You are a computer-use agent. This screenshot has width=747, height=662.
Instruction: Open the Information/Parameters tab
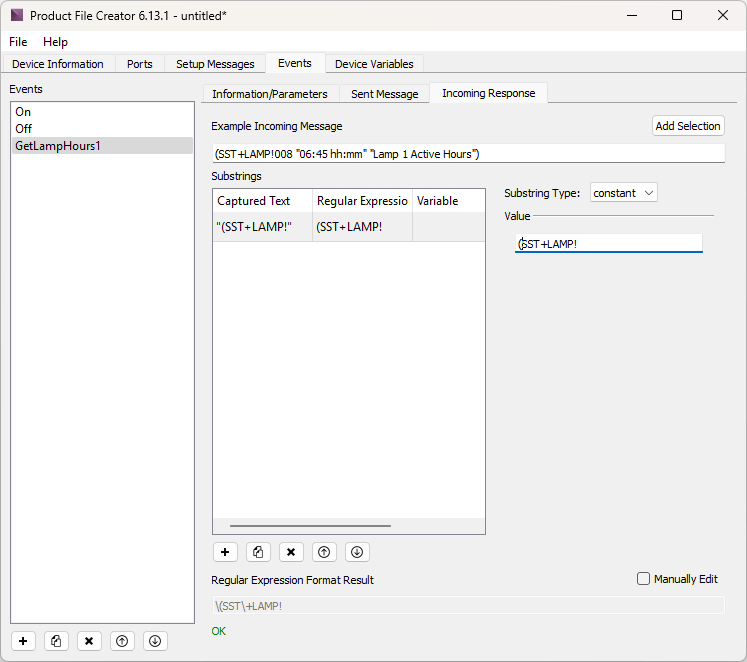269,94
